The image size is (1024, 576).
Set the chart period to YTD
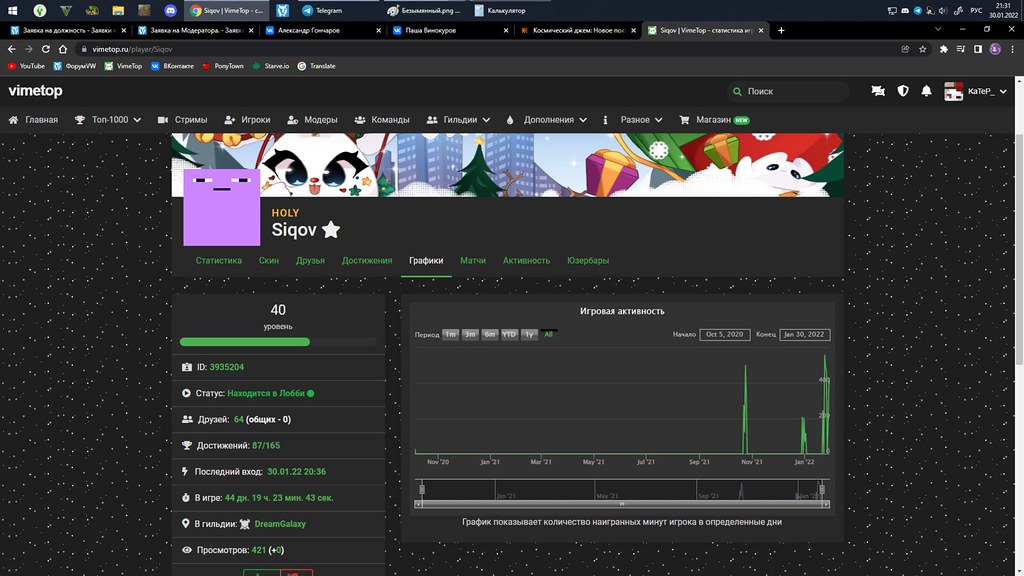tap(509, 334)
